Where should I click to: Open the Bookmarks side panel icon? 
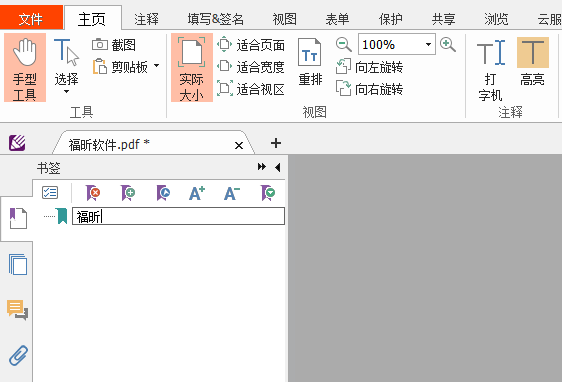click(18, 218)
